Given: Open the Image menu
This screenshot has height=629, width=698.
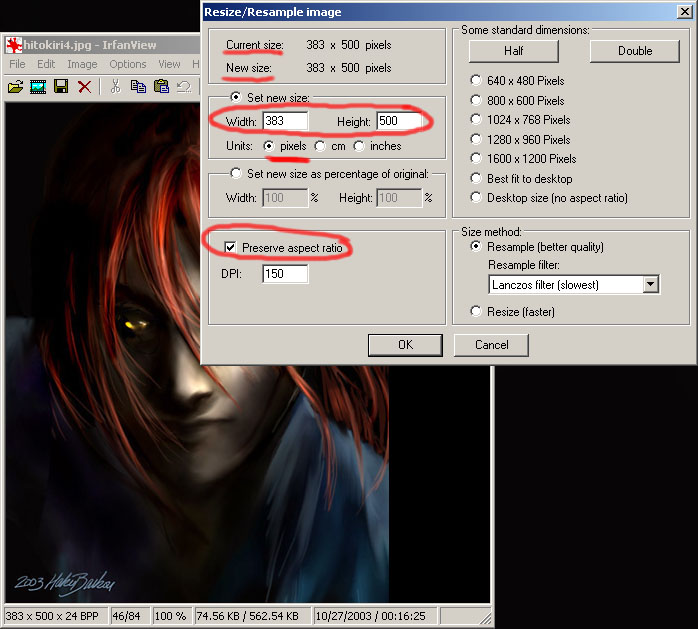Looking at the screenshot, I should coord(82,64).
